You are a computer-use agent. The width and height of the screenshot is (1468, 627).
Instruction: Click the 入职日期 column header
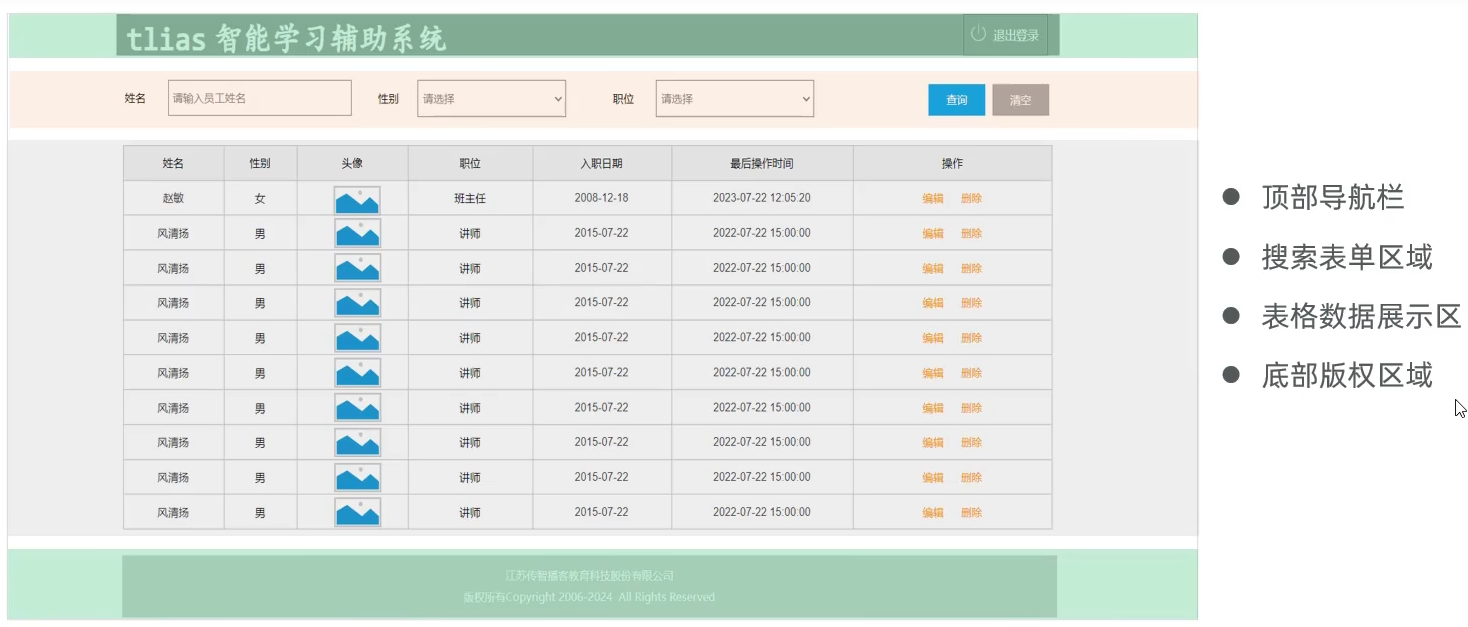pos(601,164)
